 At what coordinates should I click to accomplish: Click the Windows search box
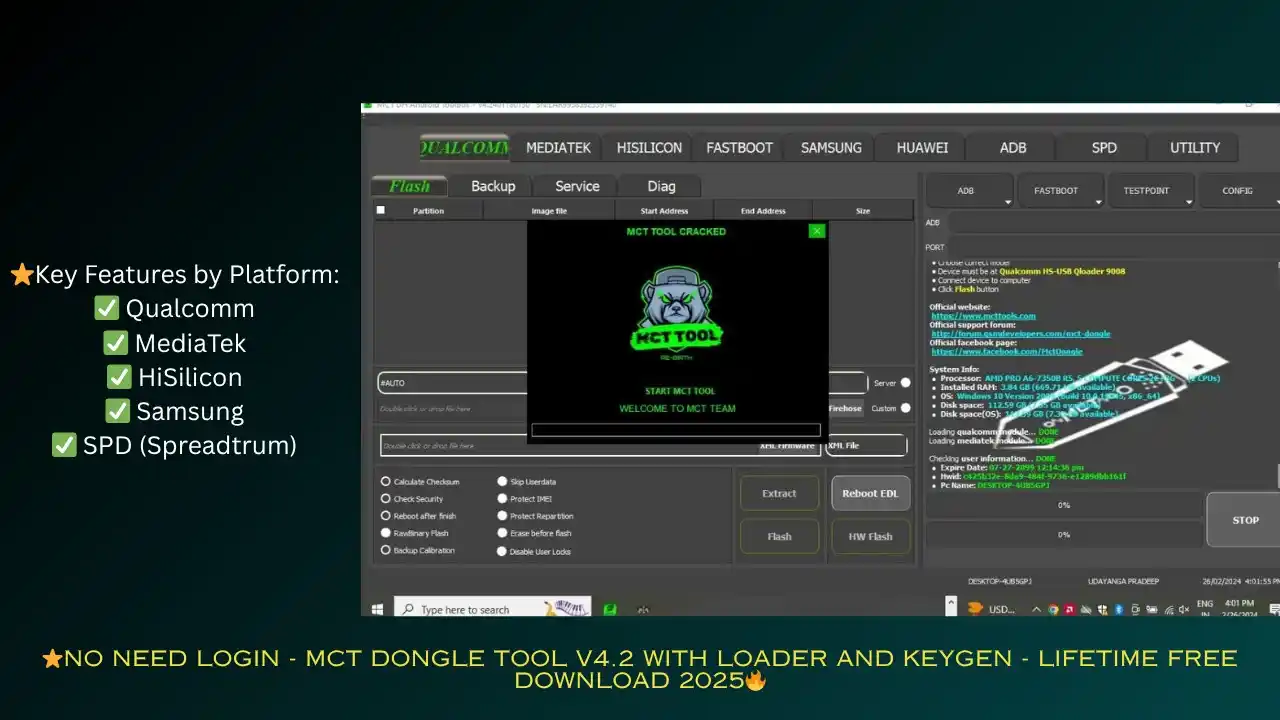[493, 609]
